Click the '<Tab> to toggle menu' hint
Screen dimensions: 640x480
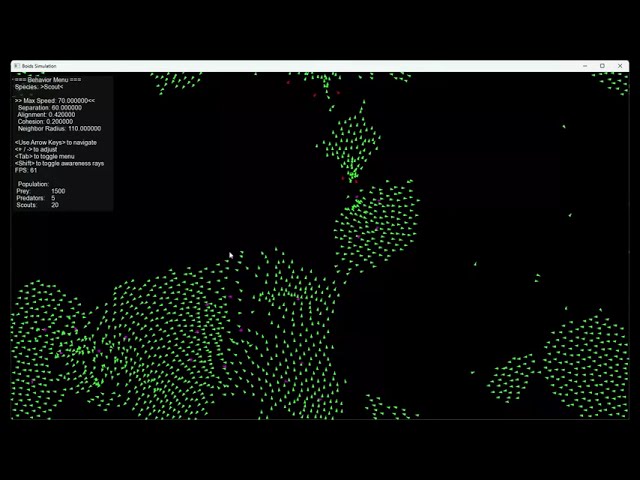44,156
